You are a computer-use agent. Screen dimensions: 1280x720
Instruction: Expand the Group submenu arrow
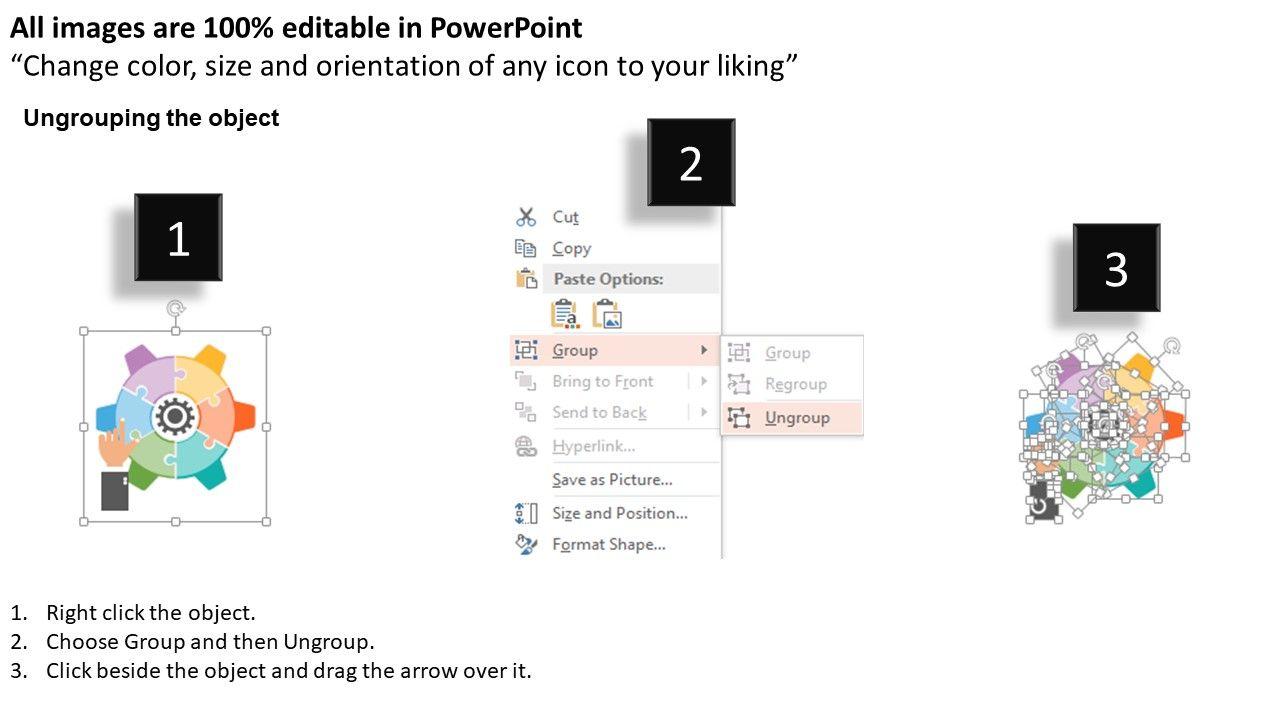(704, 350)
